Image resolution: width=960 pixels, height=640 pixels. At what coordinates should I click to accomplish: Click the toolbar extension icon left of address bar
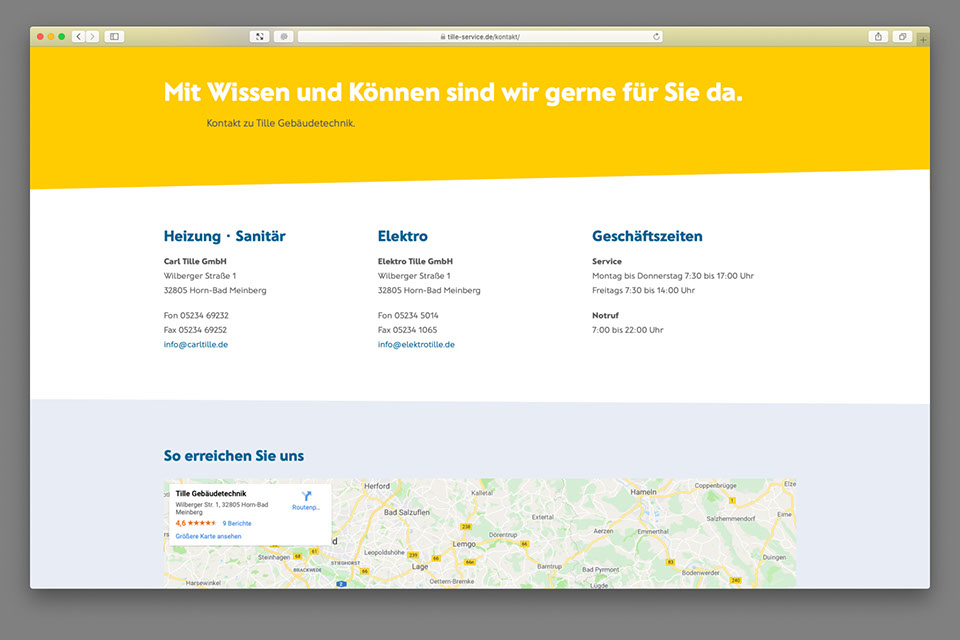coord(260,37)
